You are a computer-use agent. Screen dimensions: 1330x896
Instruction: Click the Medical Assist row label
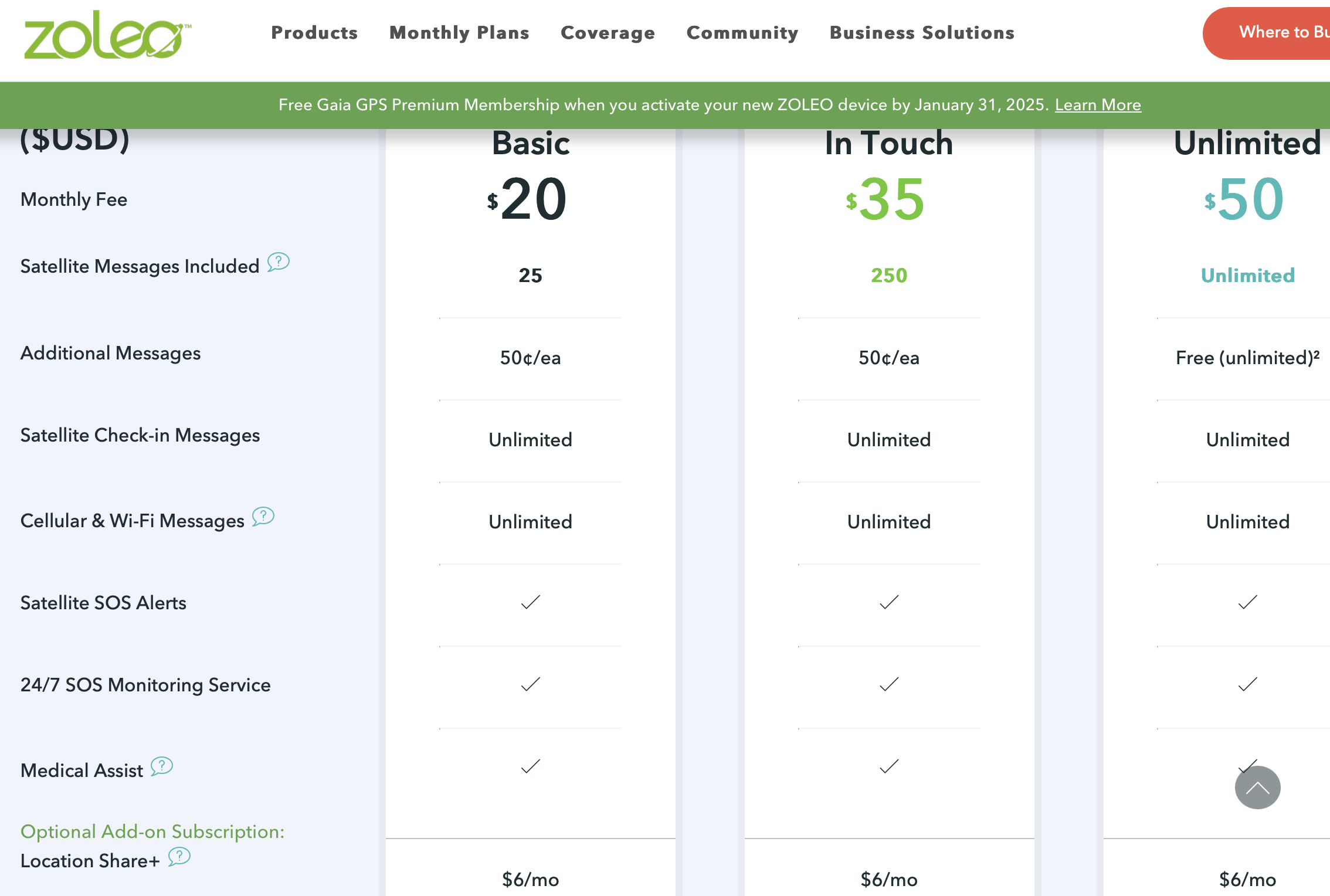click(82, 771)
